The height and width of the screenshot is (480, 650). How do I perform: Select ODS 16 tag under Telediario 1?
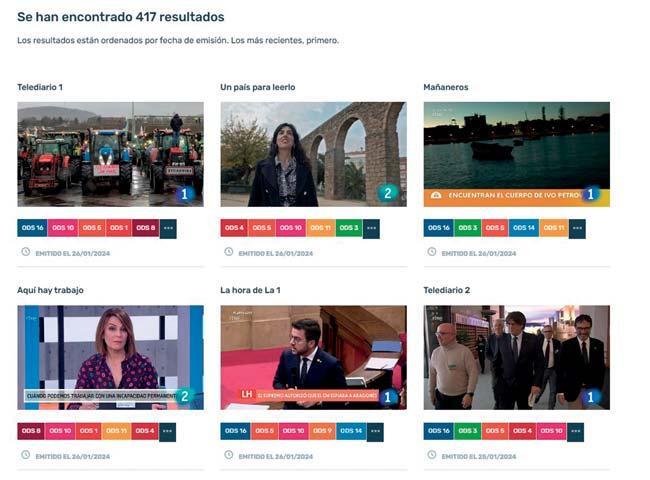coord(32,228)
